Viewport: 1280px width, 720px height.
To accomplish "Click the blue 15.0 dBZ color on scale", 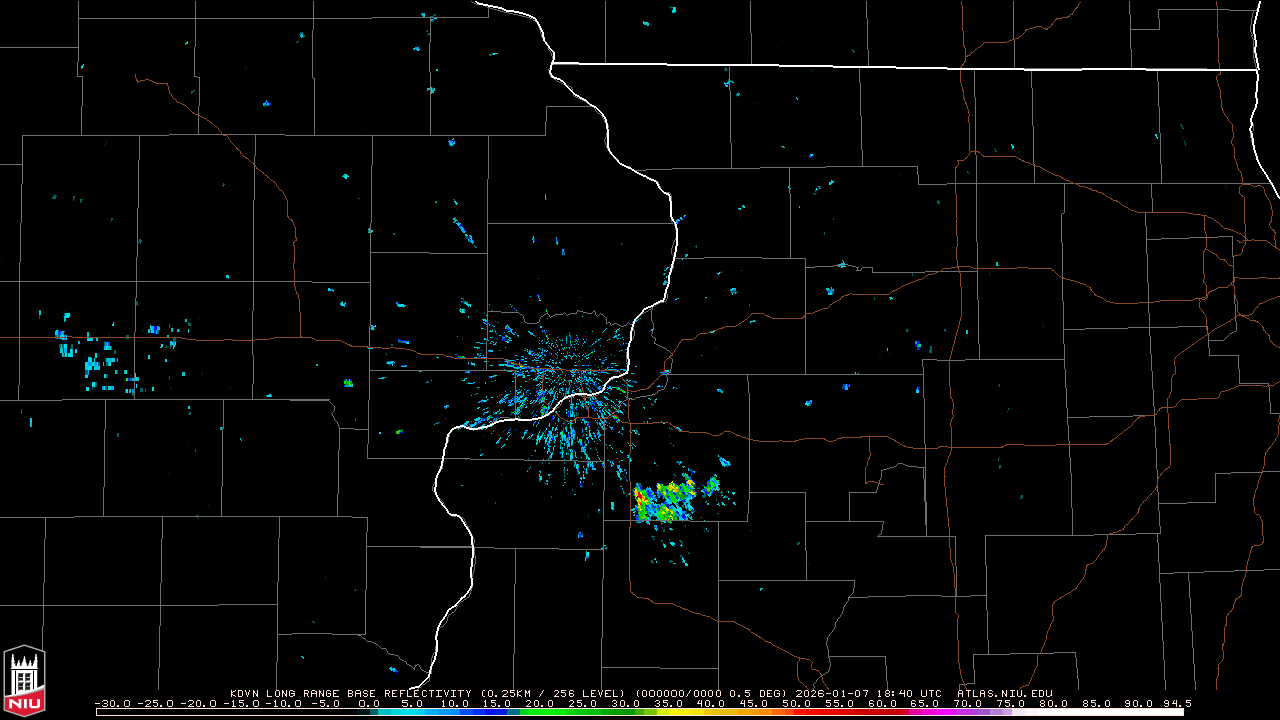I will 497,711.
